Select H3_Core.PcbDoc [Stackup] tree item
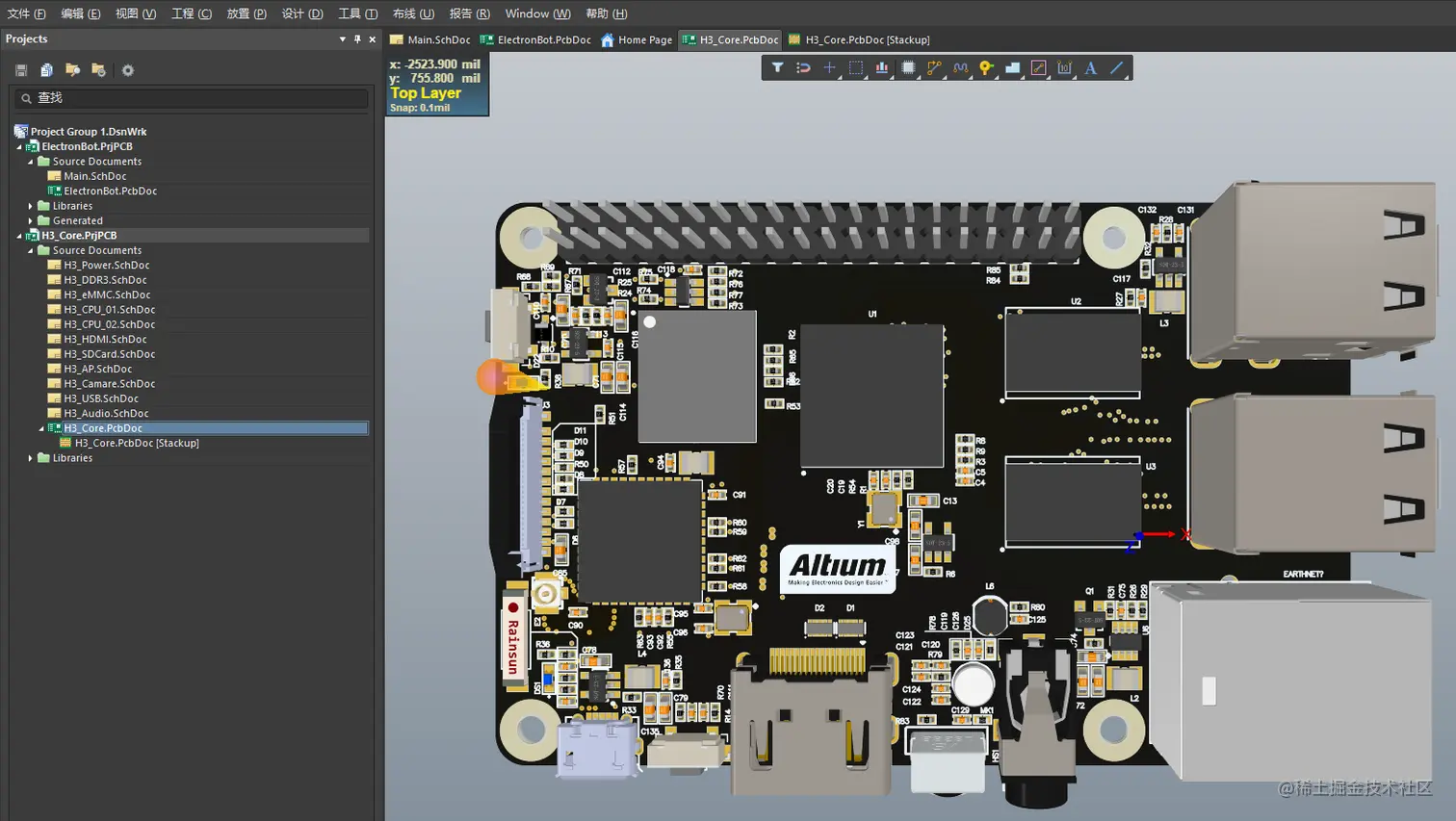This screenshot has height=821, width=1456. 137,443
